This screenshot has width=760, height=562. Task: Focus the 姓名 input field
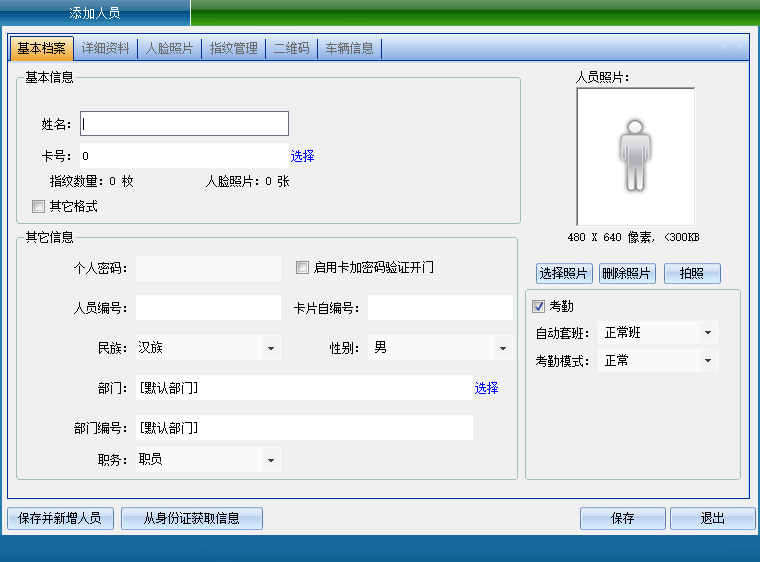pos(184,124)
